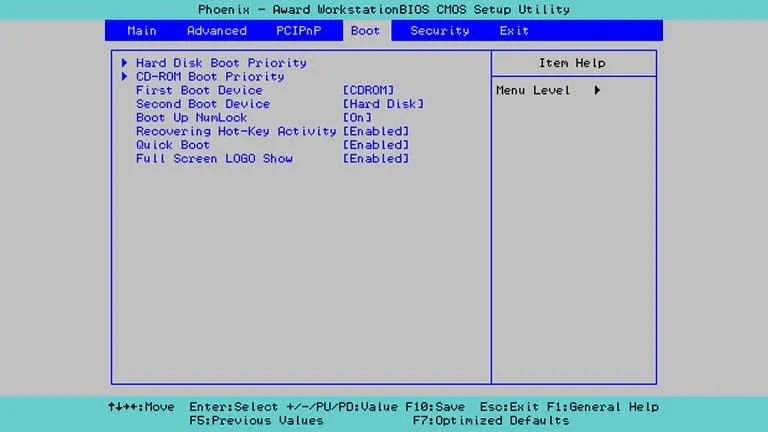
Task: Open the PCIPnP tab
Action: pyautogui.click(x=297, y=31)
